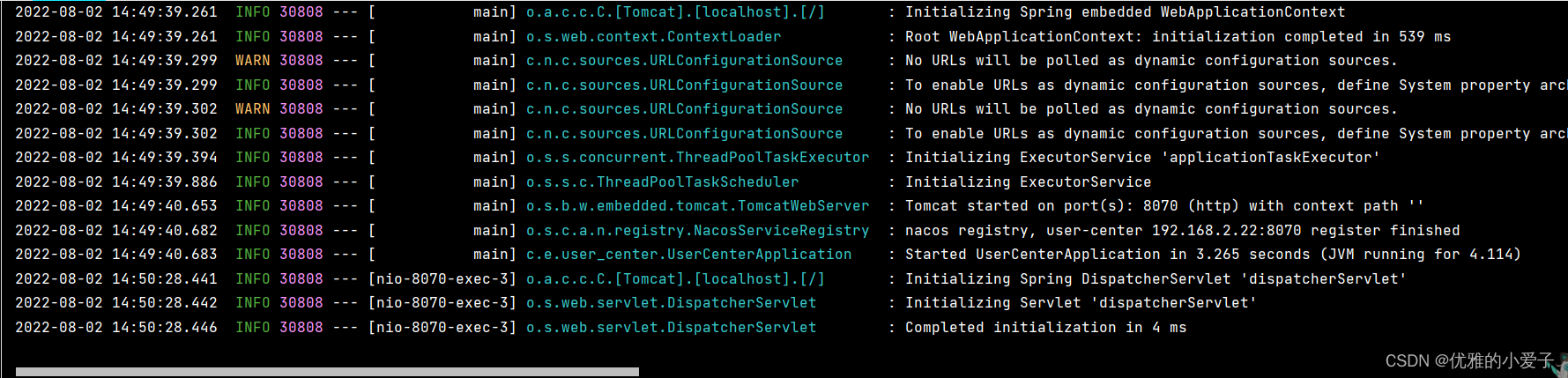This screenshot has height=378, width=1568.
Task: Click timestamp 2022-08-02 14:49:39.886
Action: click(116, 182)
